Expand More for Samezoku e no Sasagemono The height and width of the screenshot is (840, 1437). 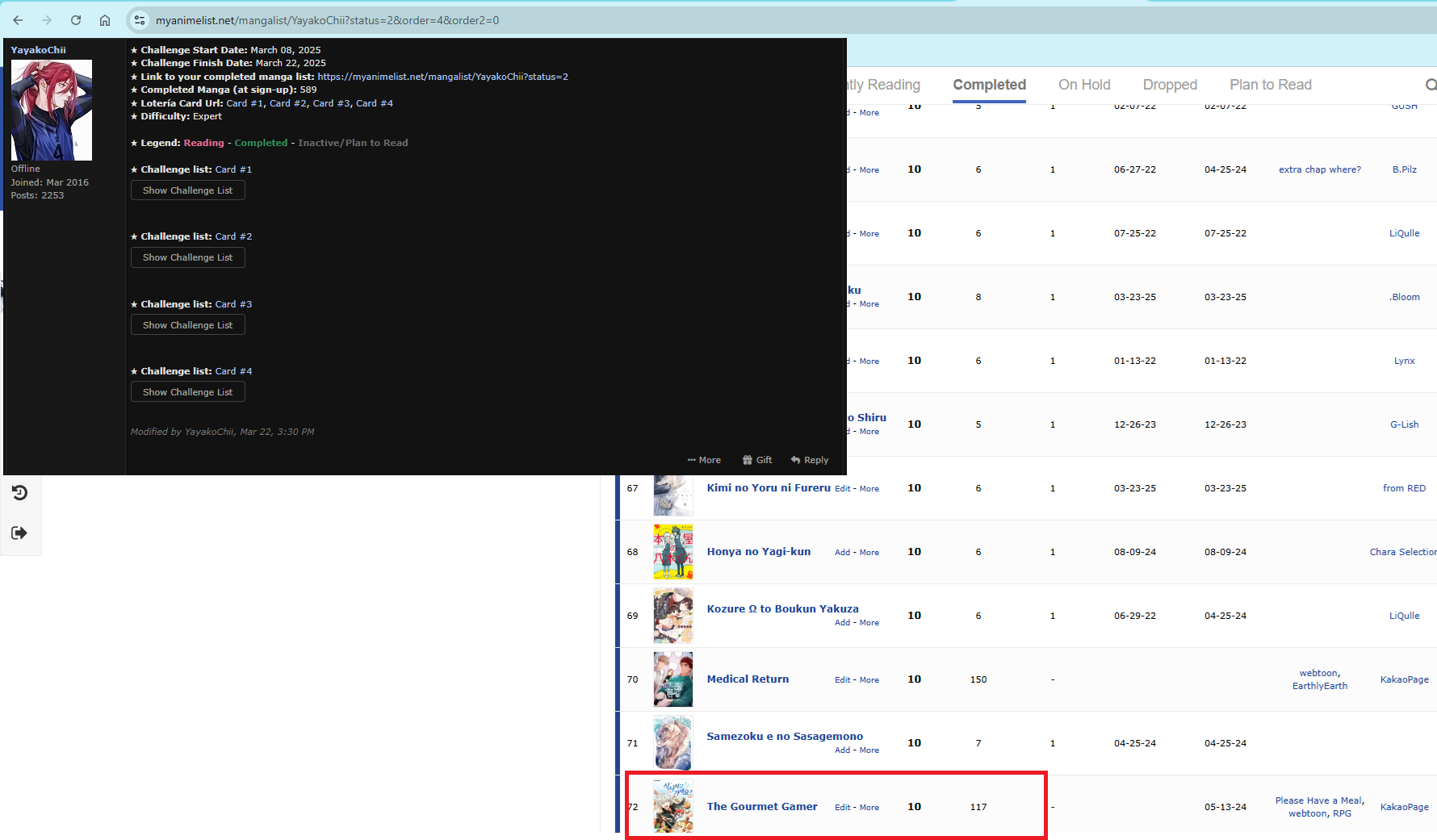coord(869,750)
